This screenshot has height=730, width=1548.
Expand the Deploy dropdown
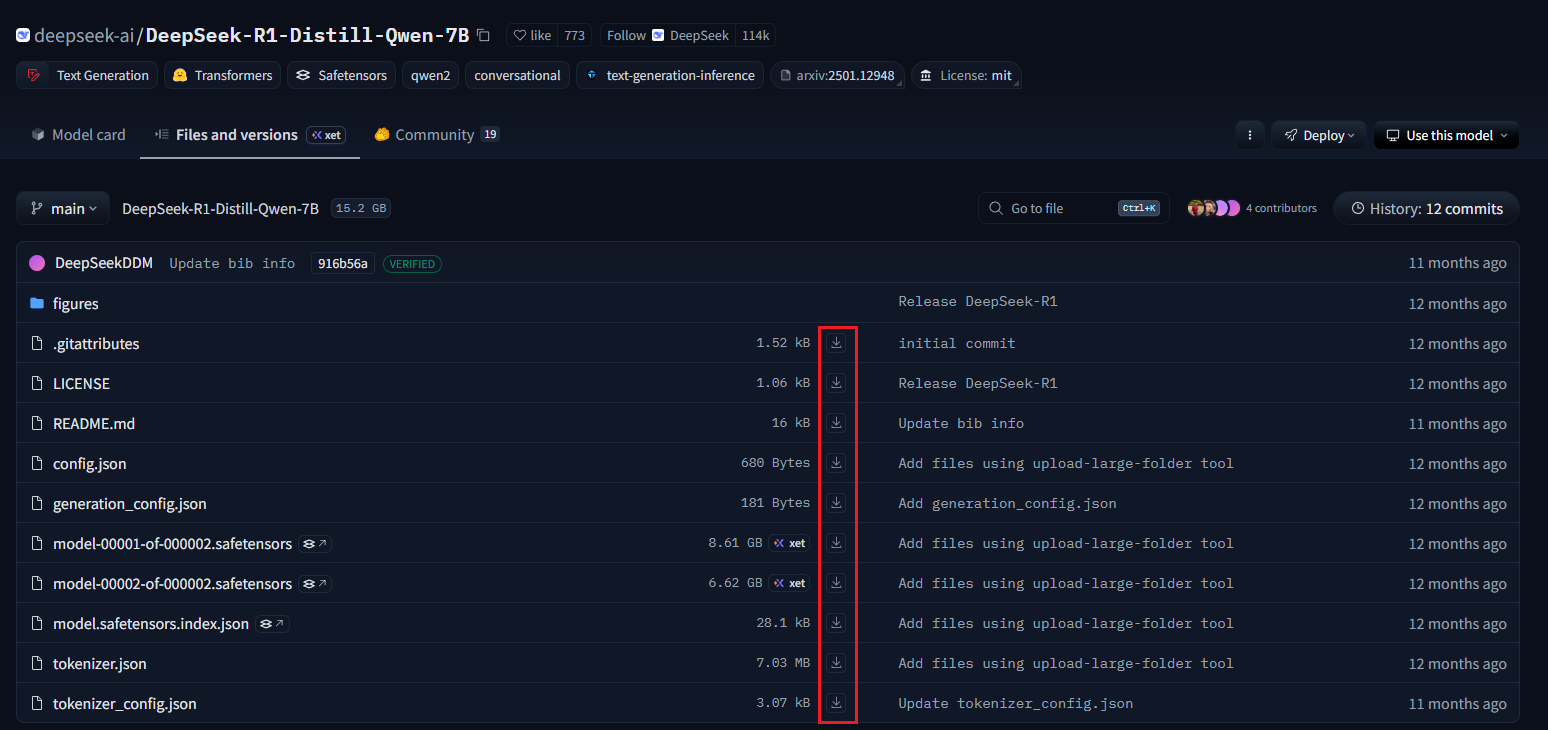1319,135
